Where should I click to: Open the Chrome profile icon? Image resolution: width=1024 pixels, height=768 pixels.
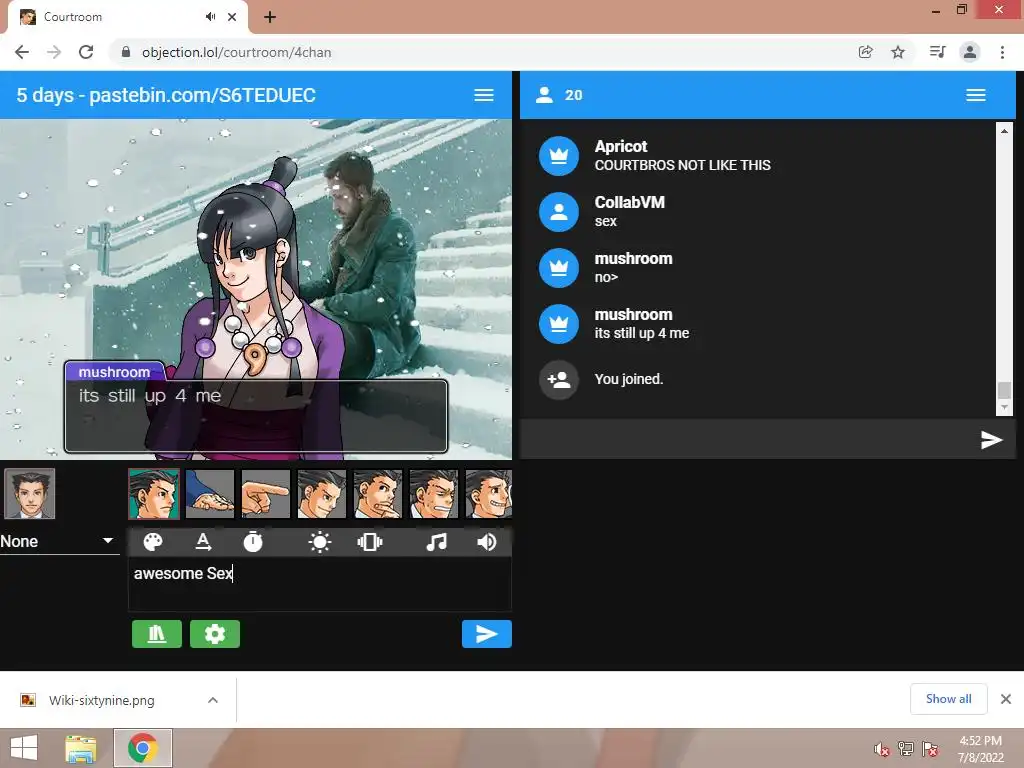point(970,52)
